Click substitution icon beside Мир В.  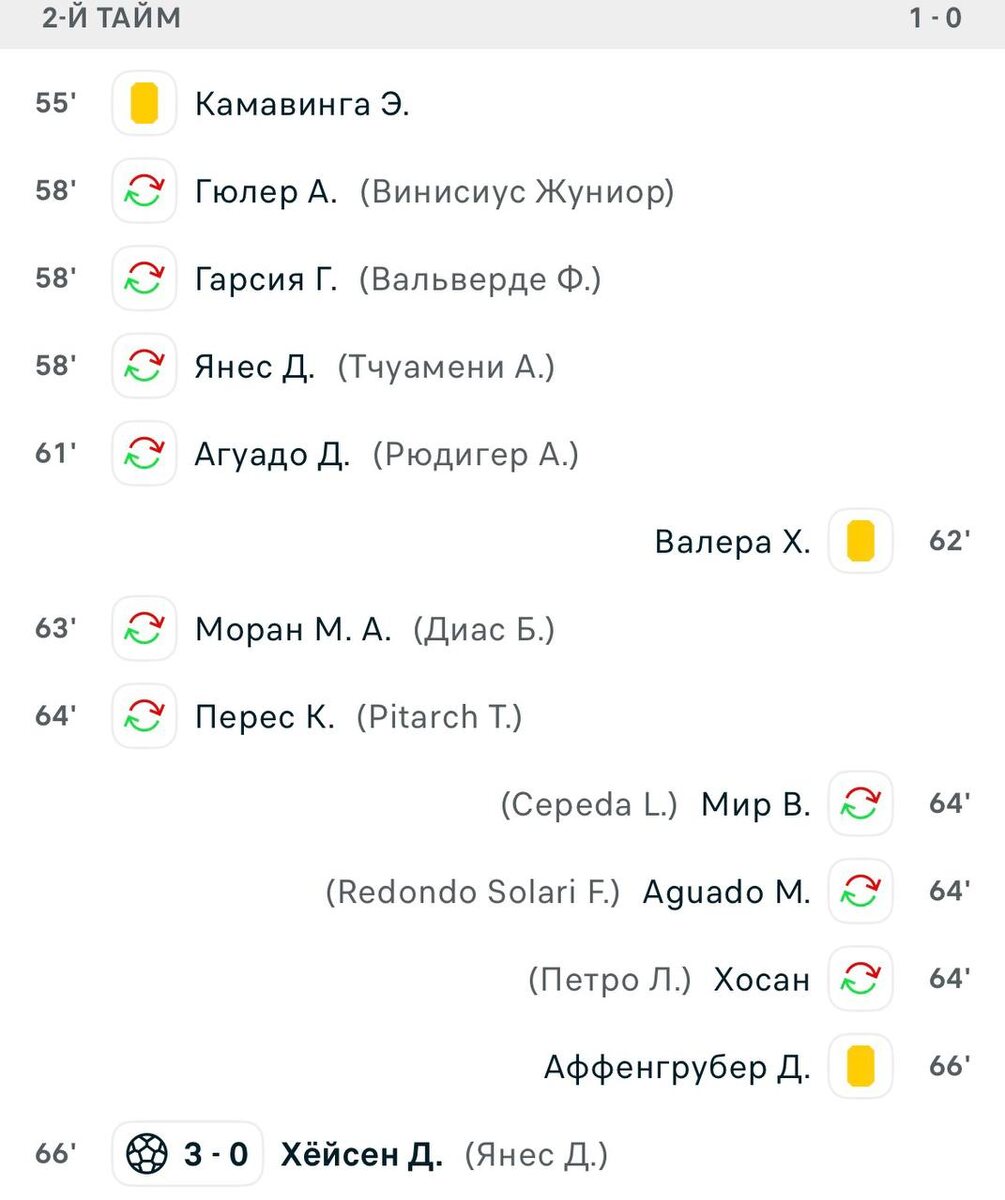click(860, 803)
